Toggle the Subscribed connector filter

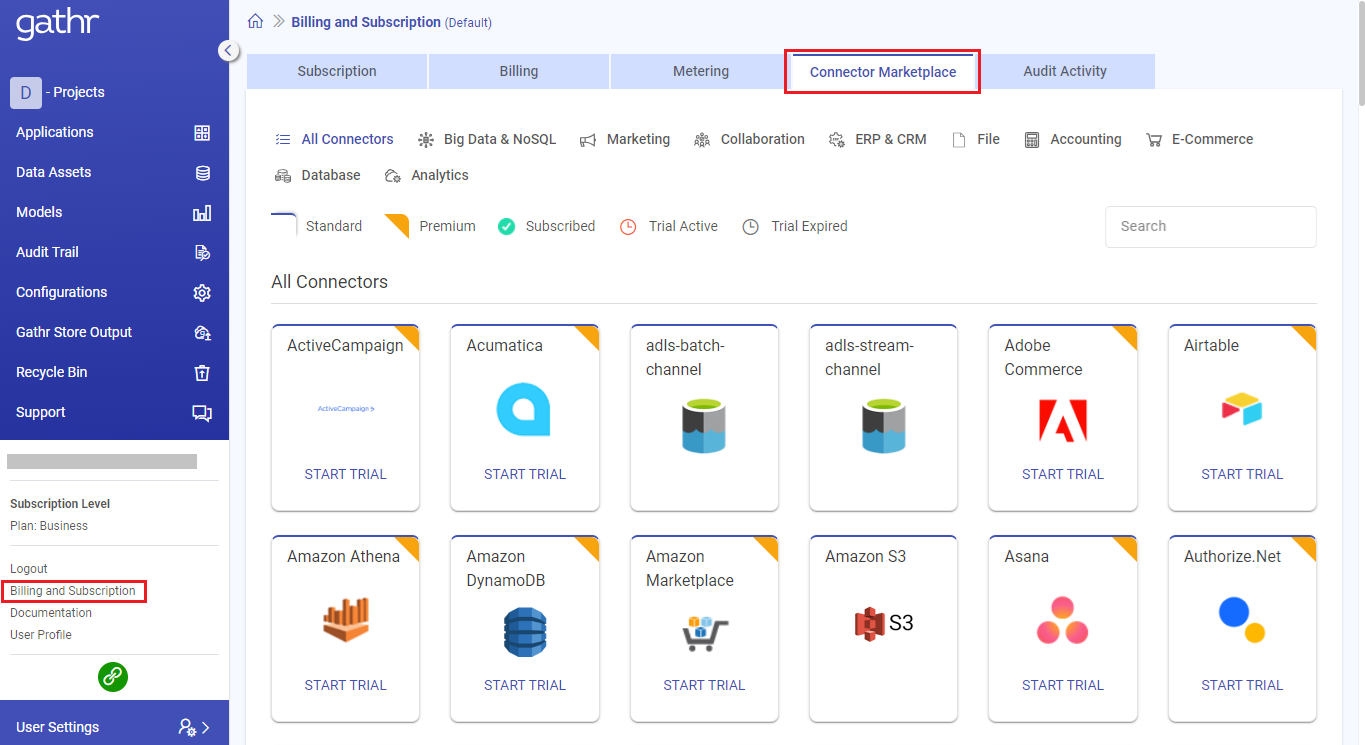click(547, 226)
